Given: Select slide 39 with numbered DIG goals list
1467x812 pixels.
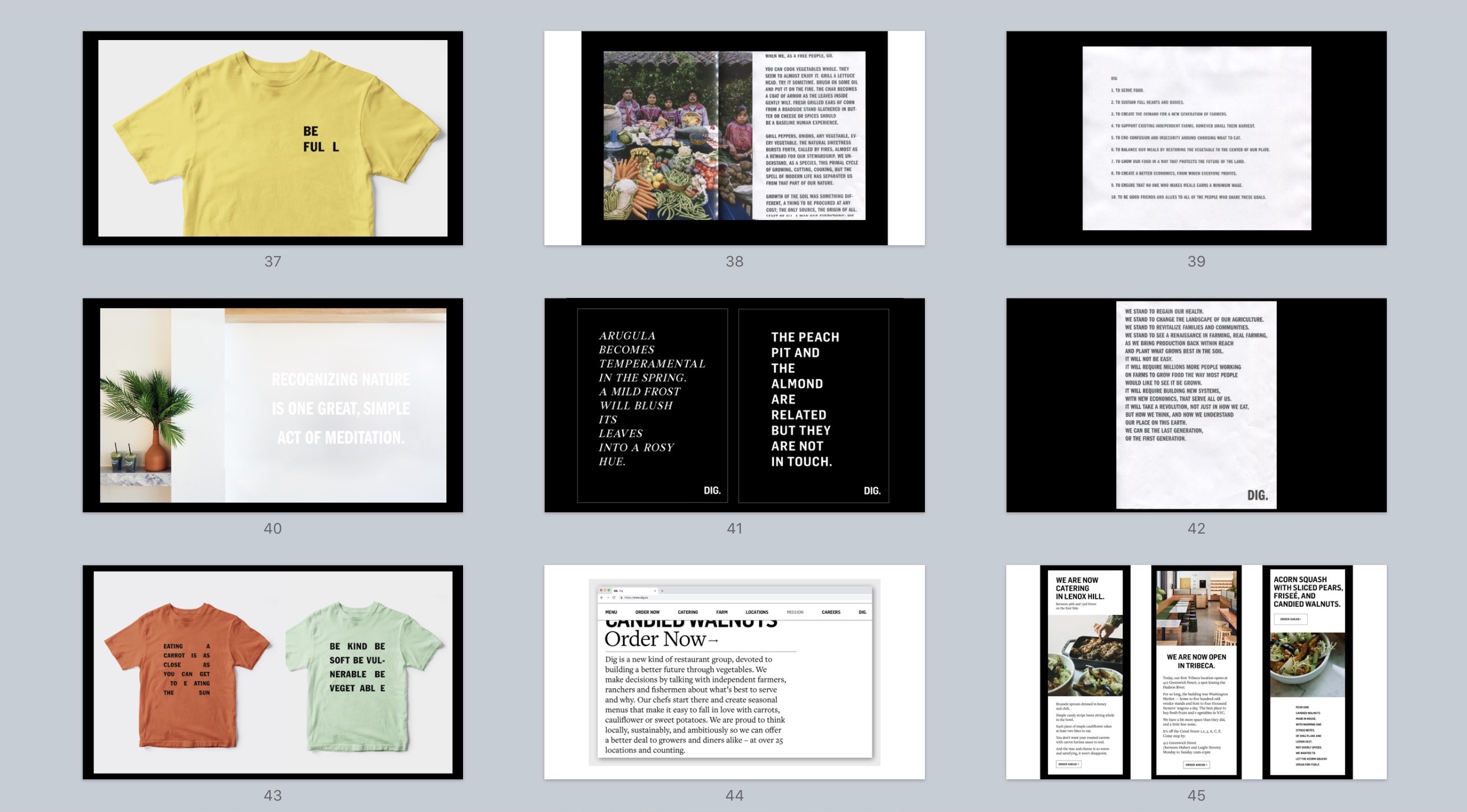Looking at the screenshot, I should (x=1197, y=138).
